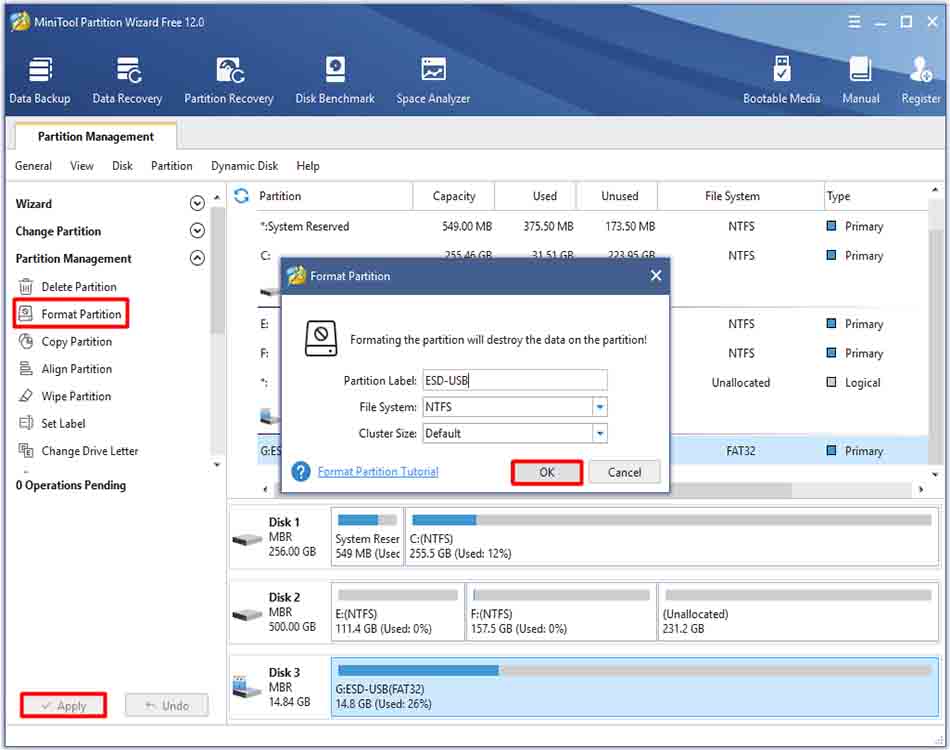This screenshot has width=950, height=750.
Task: Open the Help menu
Action: click(x=308, y=166)
